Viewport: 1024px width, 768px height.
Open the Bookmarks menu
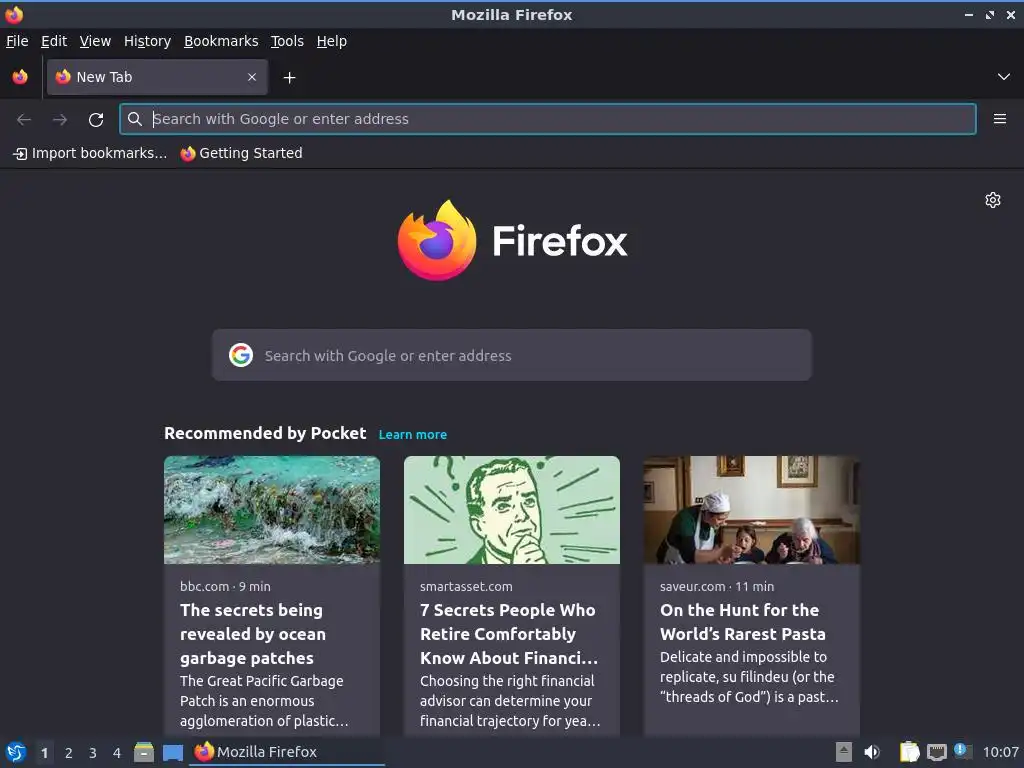click(x=221, y=41)
